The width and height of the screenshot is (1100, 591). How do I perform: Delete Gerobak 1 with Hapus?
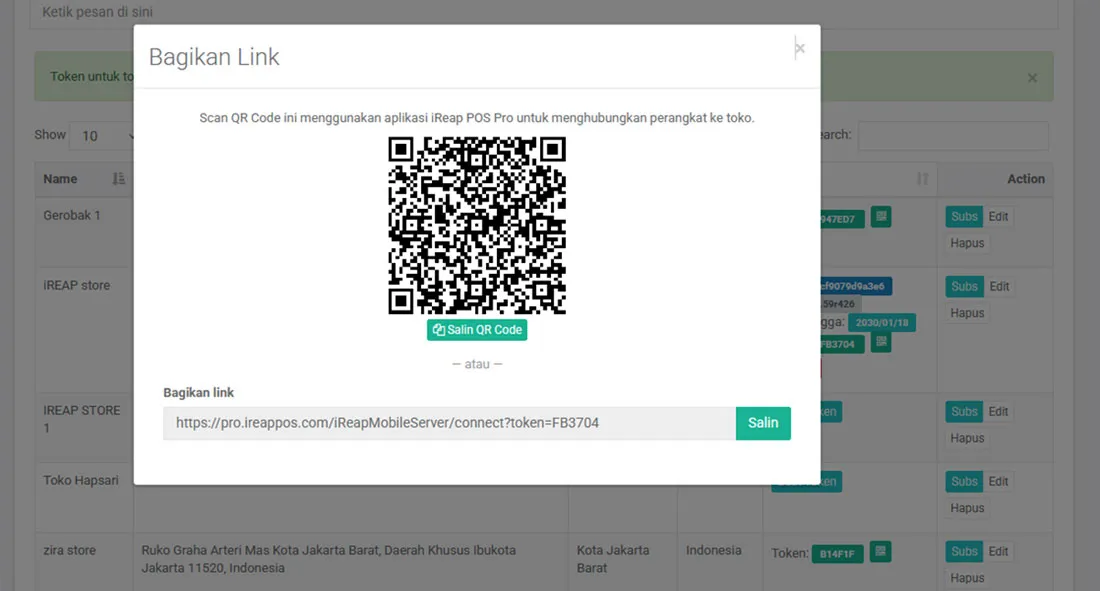967,244
